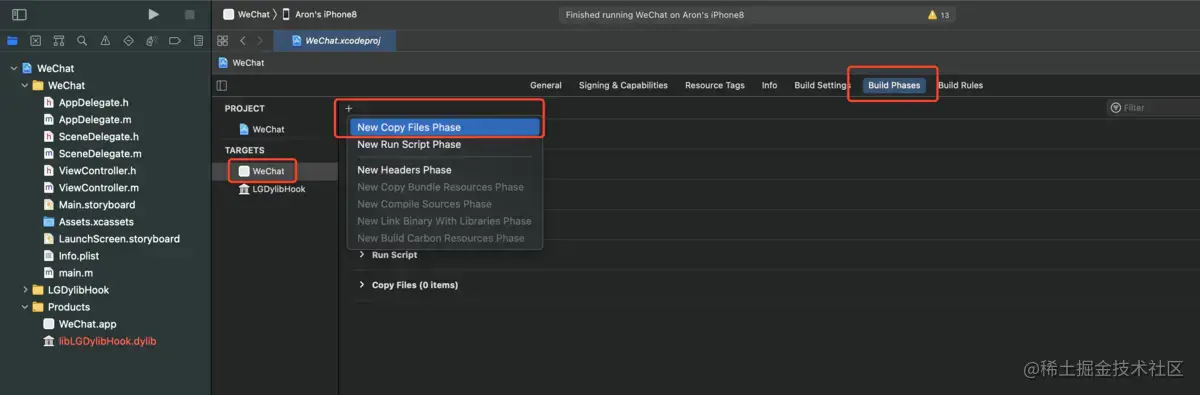The width and height of the screenshot is (1200, 395).
Task: Open the Signing & Capabilities tab
Action: click(623, 85)
